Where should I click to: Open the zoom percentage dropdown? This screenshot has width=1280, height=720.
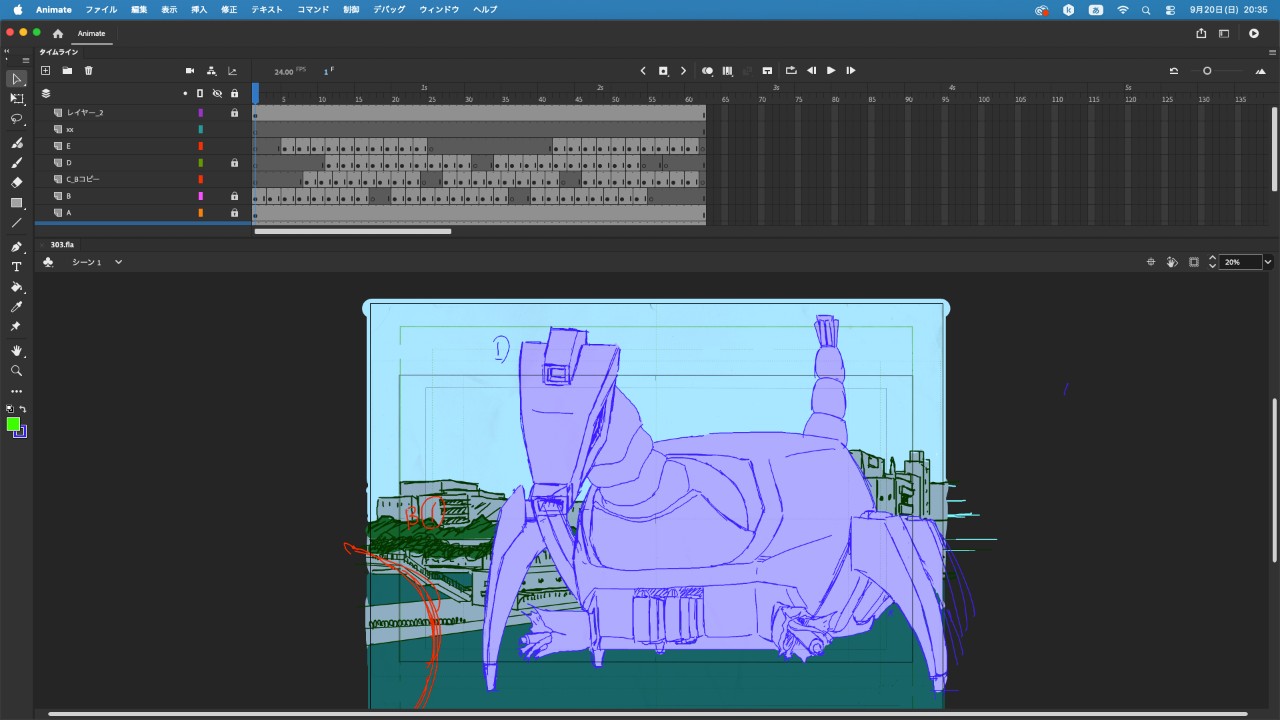point(1268,262)
